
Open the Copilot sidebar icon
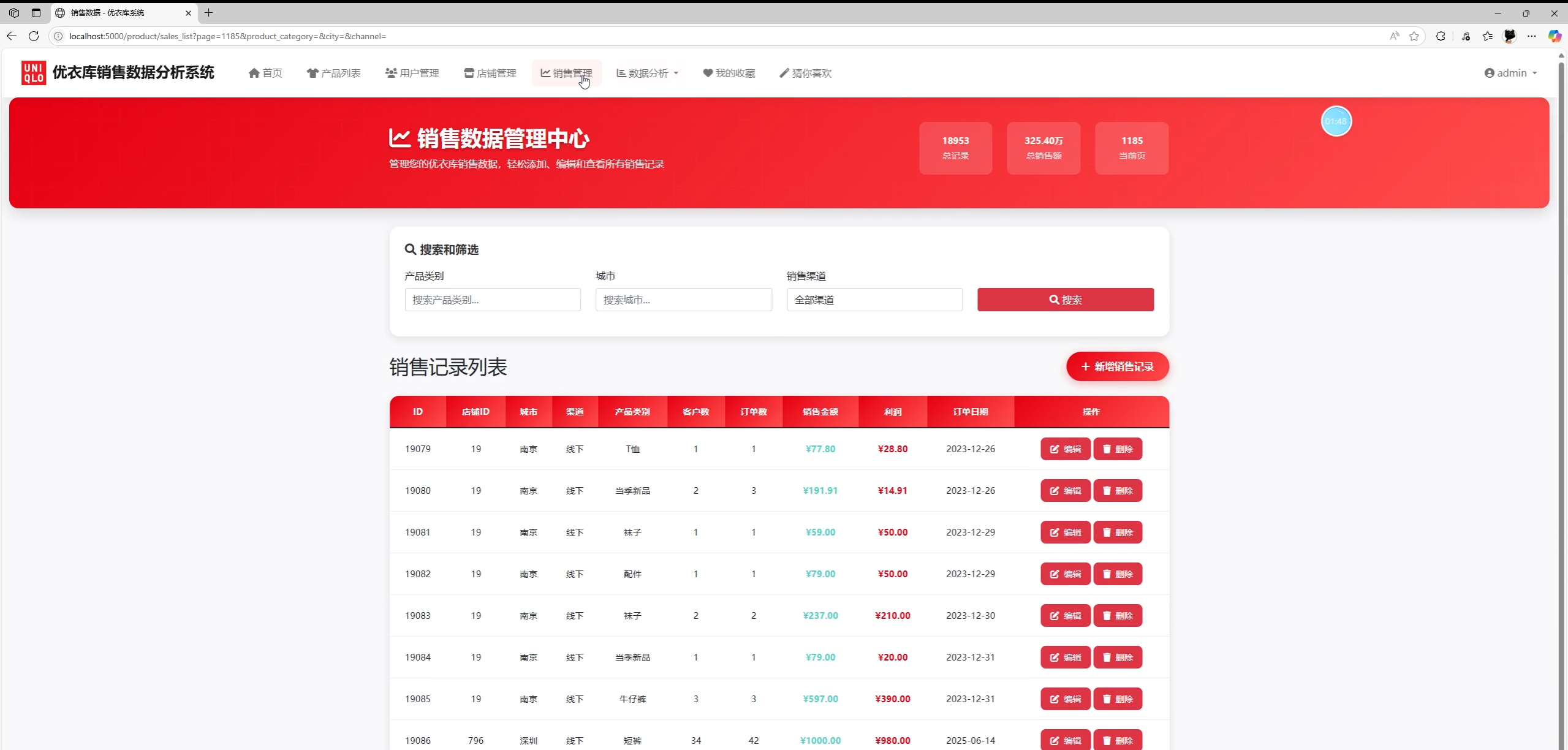click(1555, 36)
